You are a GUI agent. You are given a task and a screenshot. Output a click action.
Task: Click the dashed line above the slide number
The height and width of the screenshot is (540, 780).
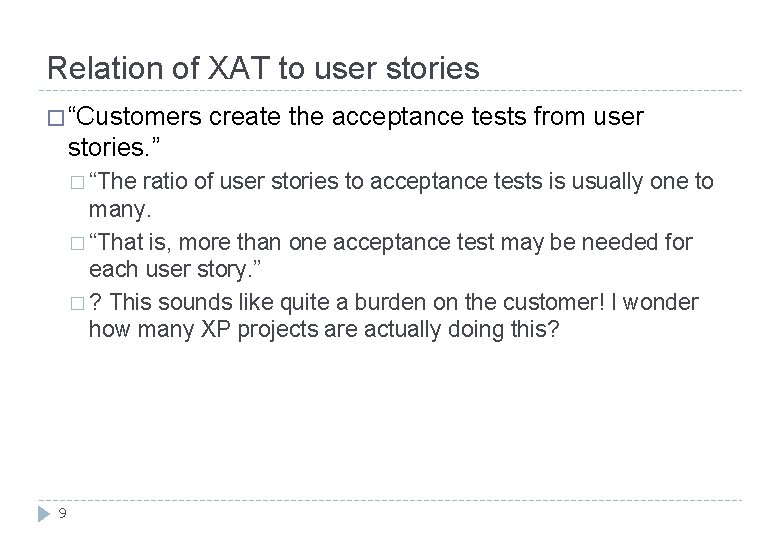click(x=400, y=499)
